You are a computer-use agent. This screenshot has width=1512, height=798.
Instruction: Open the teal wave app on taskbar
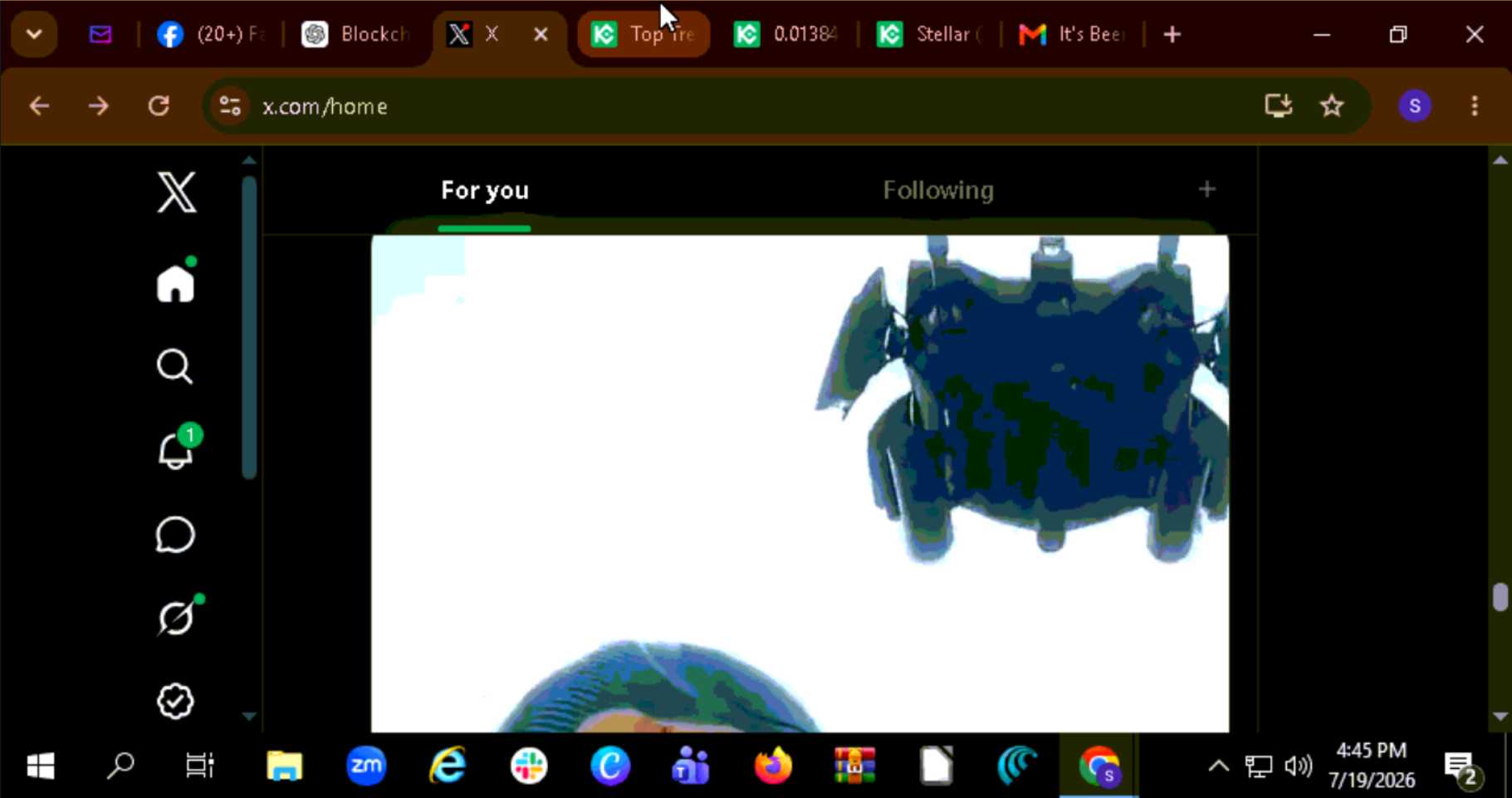coord(1017,766)
